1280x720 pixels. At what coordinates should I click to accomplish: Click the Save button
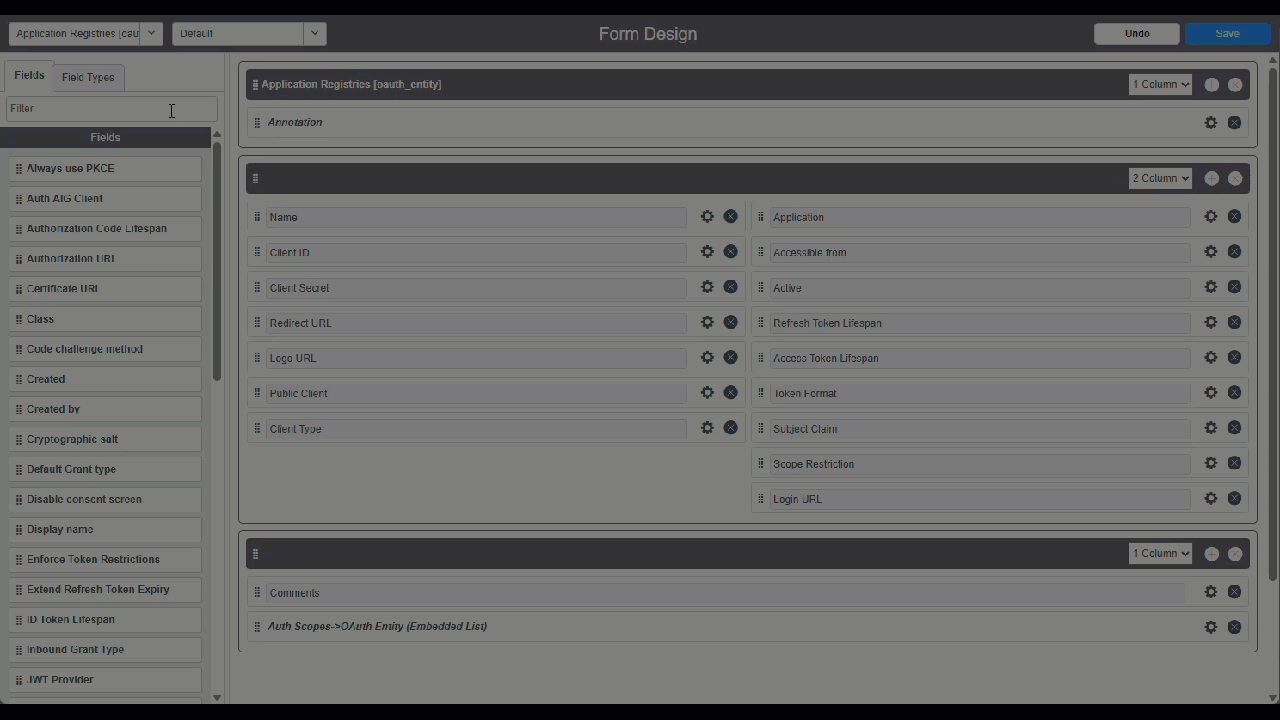1227,33
